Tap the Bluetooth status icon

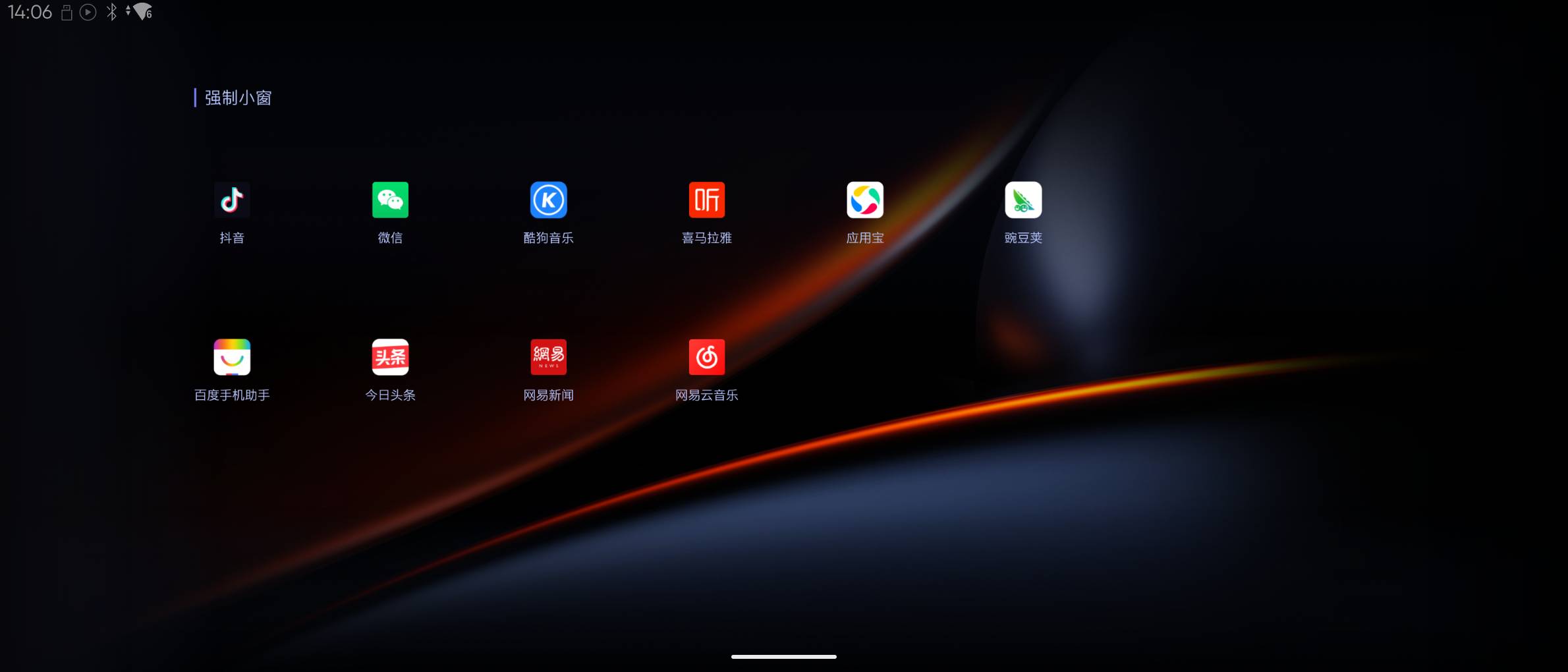(112, 12)
